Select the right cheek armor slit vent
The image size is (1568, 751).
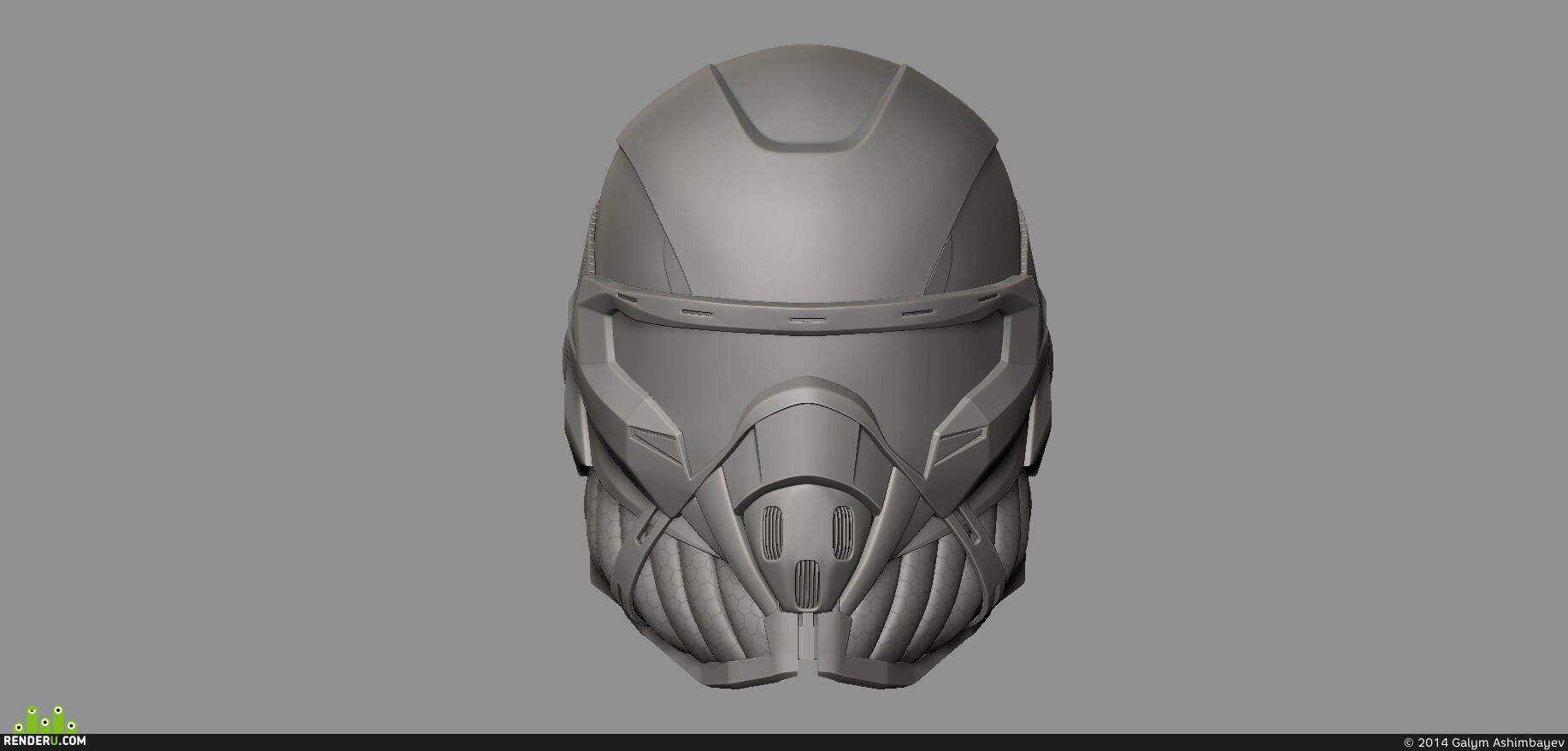tap(957, 443)
